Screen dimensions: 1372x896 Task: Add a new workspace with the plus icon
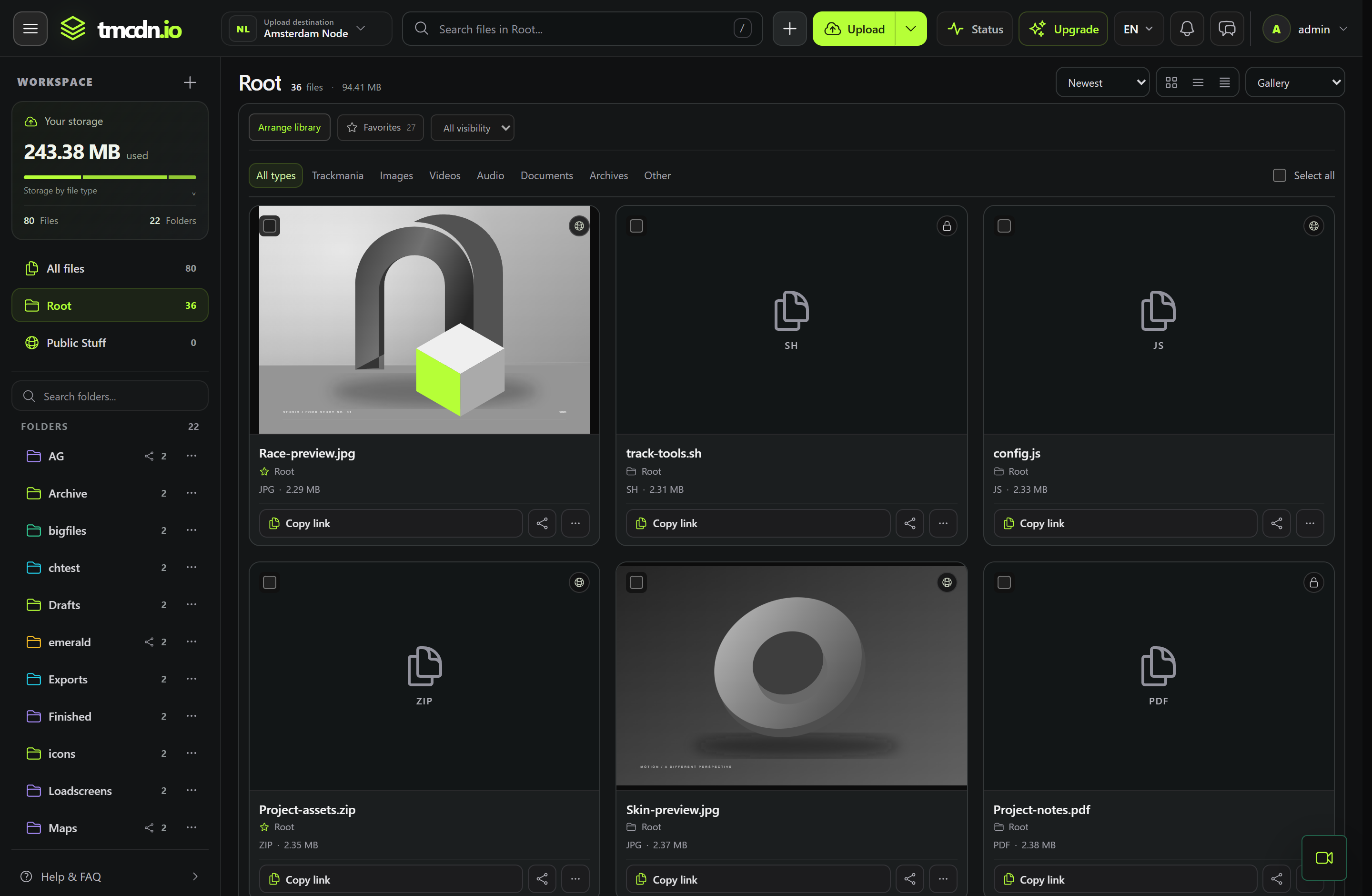[x=190, y=82]
